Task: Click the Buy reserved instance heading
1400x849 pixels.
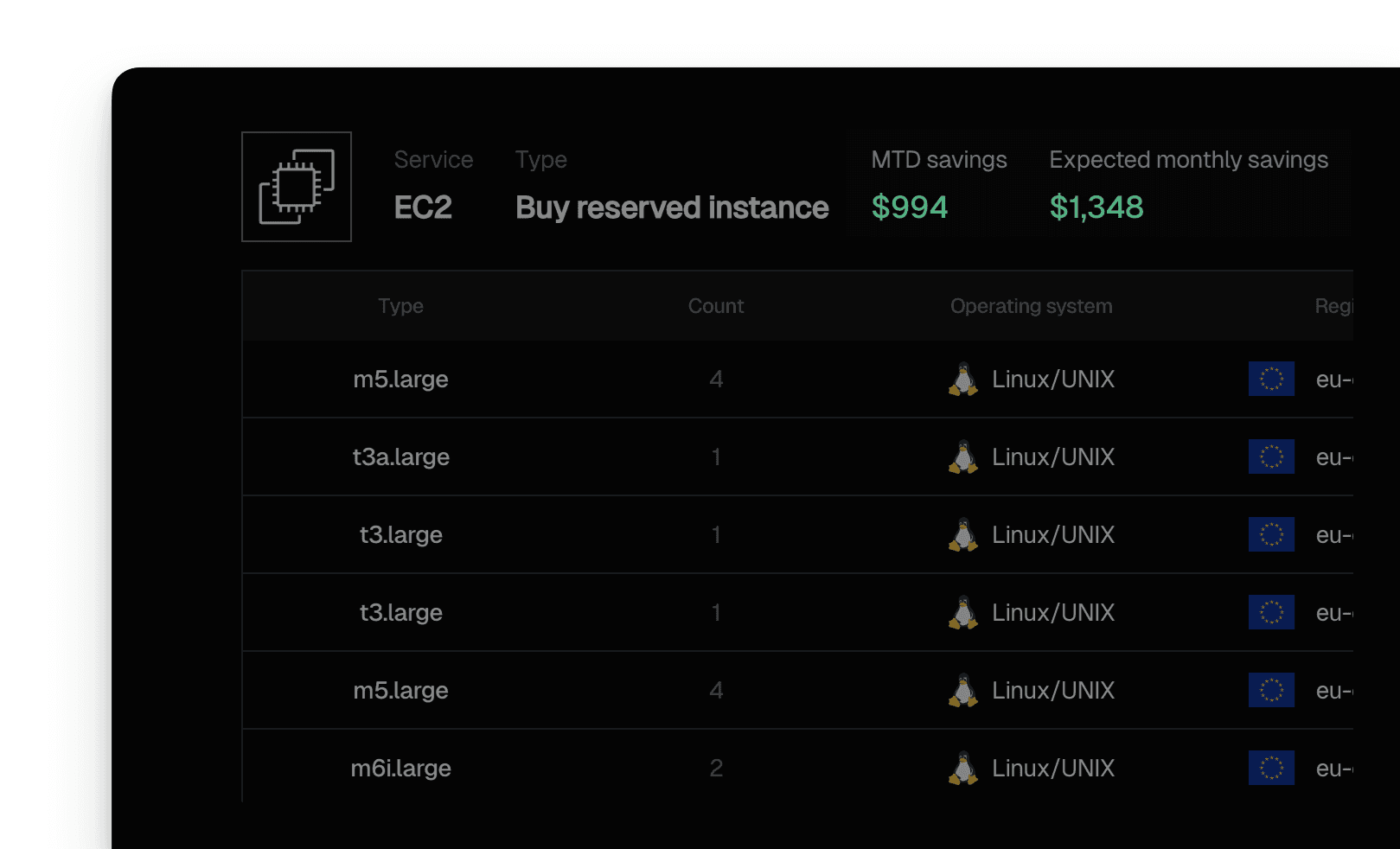Action: (672, 207)
